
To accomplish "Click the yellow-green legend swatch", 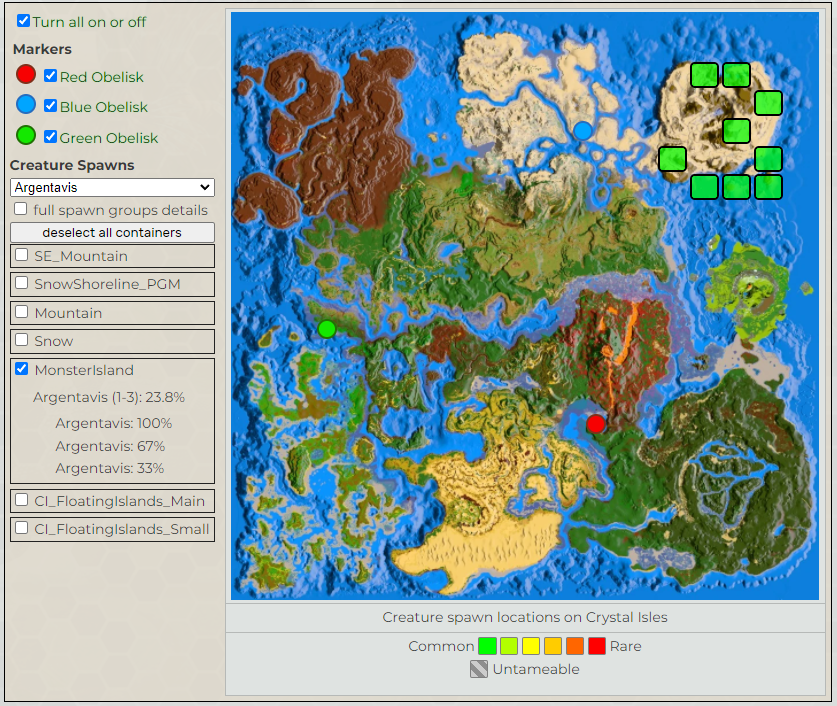I will click(509, 646).
